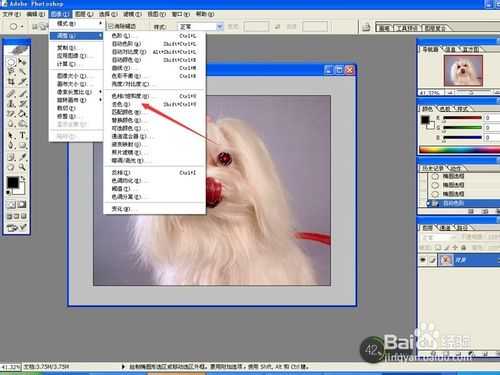Adjust the green G slider in Color panel
This screenshot has width=500, height=375.
tap(462, 128)
